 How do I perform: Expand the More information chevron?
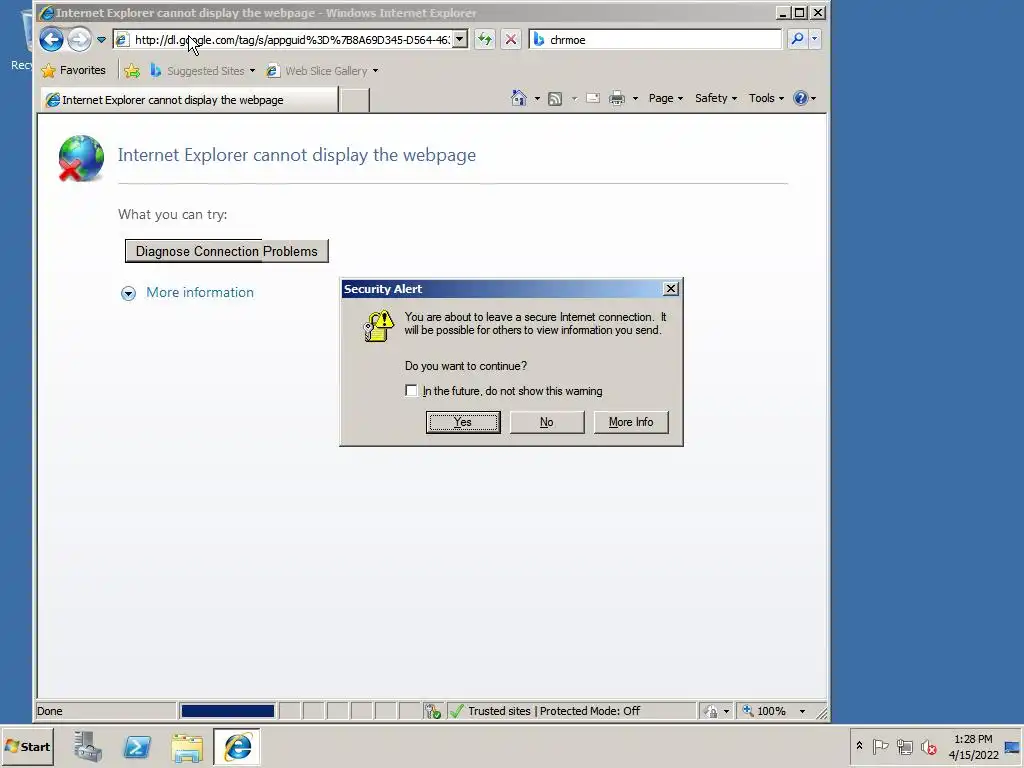tap(129, 293)
